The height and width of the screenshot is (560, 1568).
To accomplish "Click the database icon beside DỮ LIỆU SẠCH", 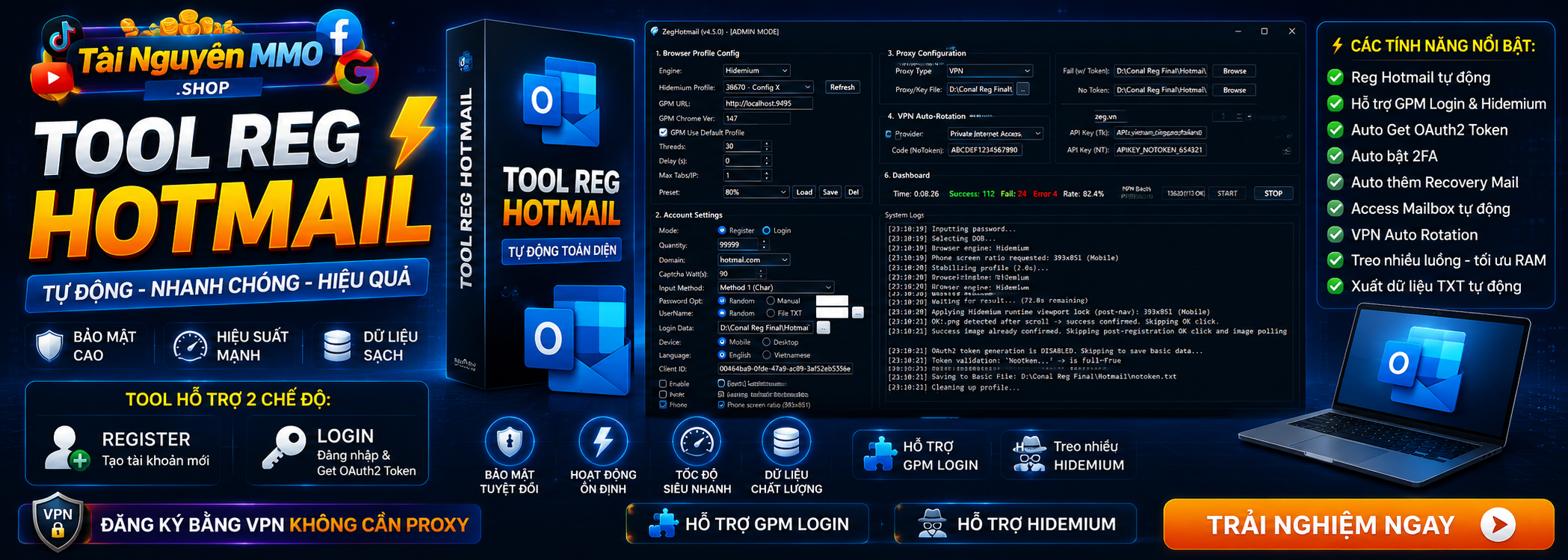I will pyautogui.click(x=337, y=345).
